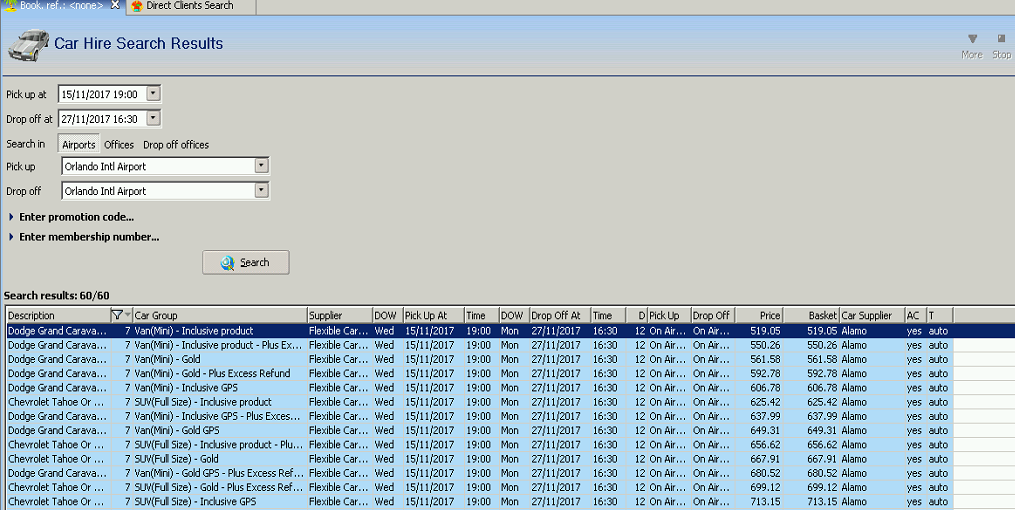Open the Pick up airport dropdown

pos(261,166)
